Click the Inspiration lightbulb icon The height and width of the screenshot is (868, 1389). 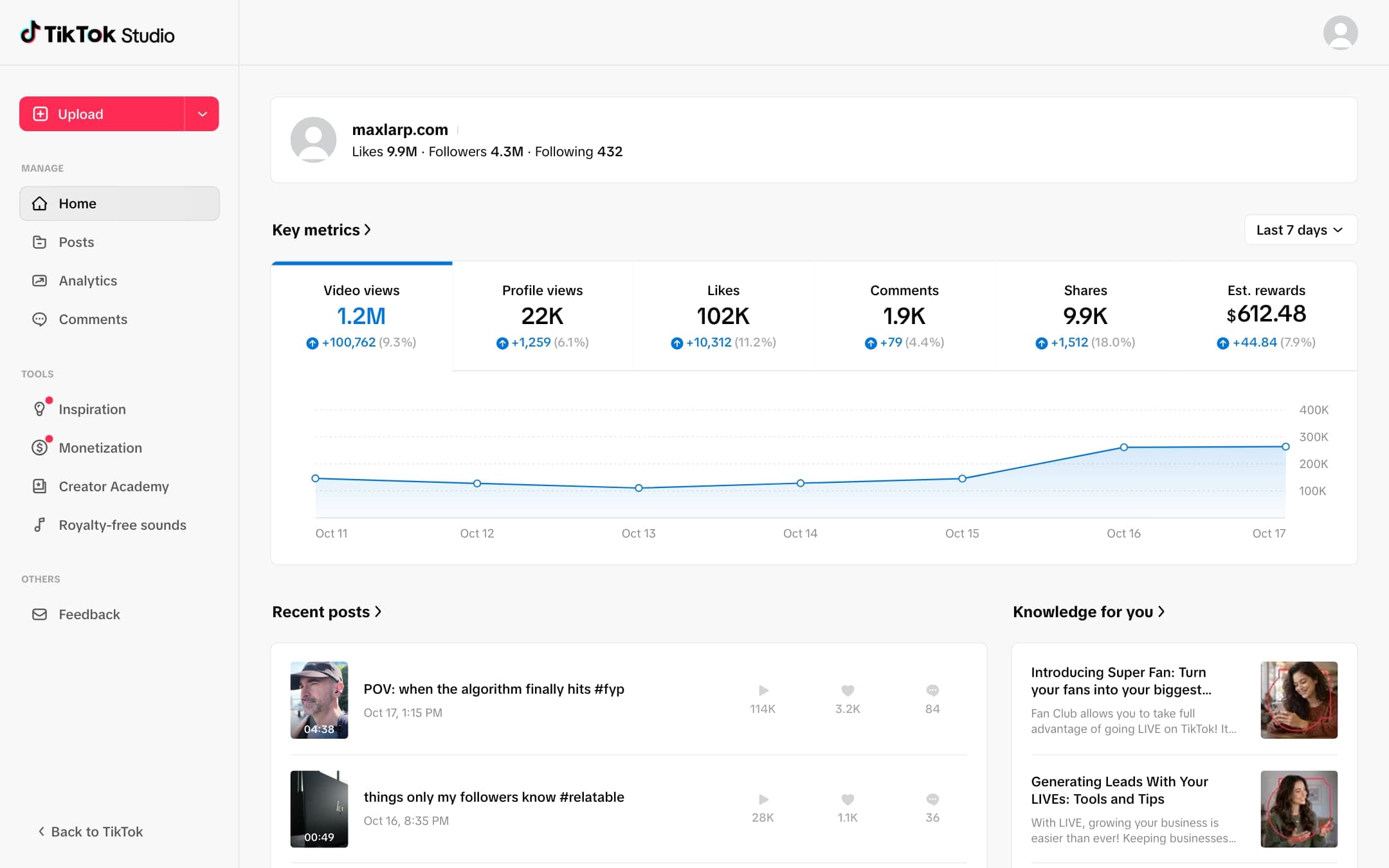[x=39, y=409]
